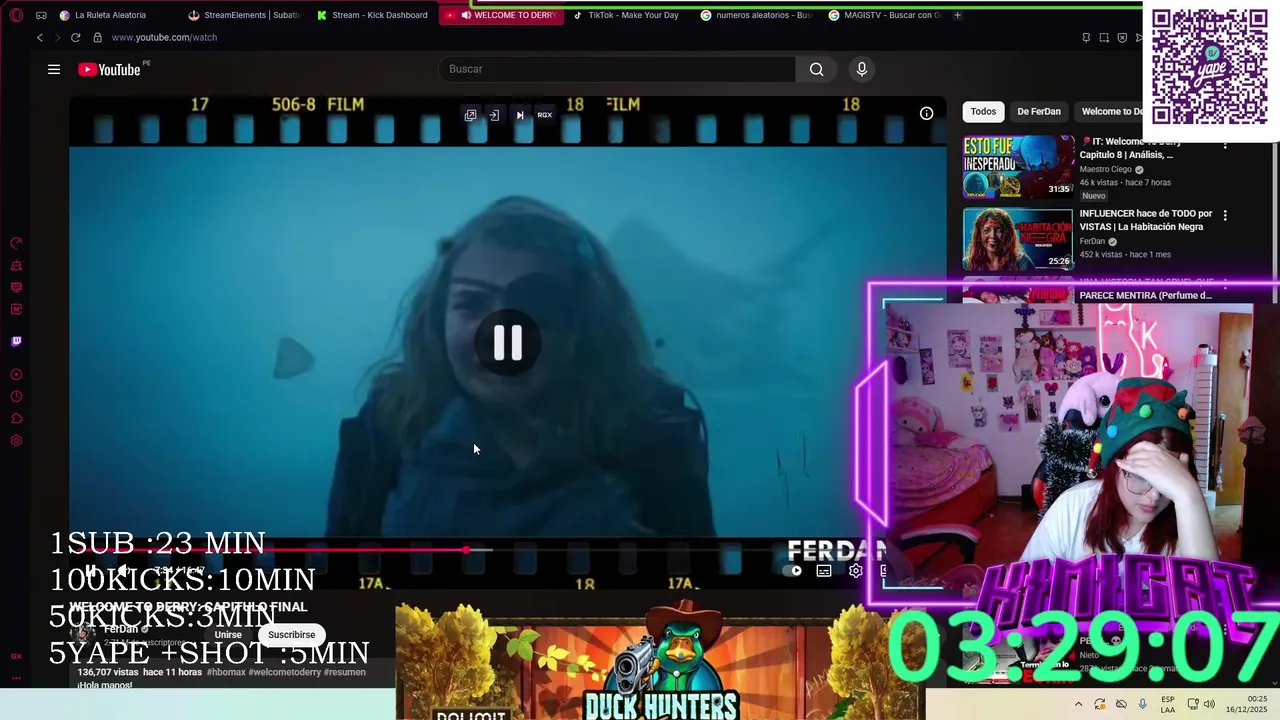1280x720 pixels.
Task: Pin tab icon in address bar
Action: pyautogui.click(x=1086, y=37)
